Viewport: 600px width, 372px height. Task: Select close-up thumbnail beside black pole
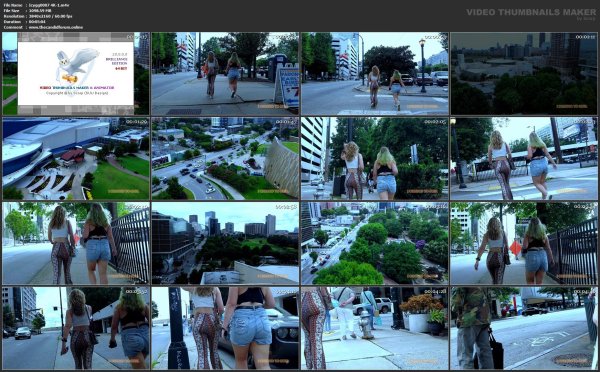point(225,328)
